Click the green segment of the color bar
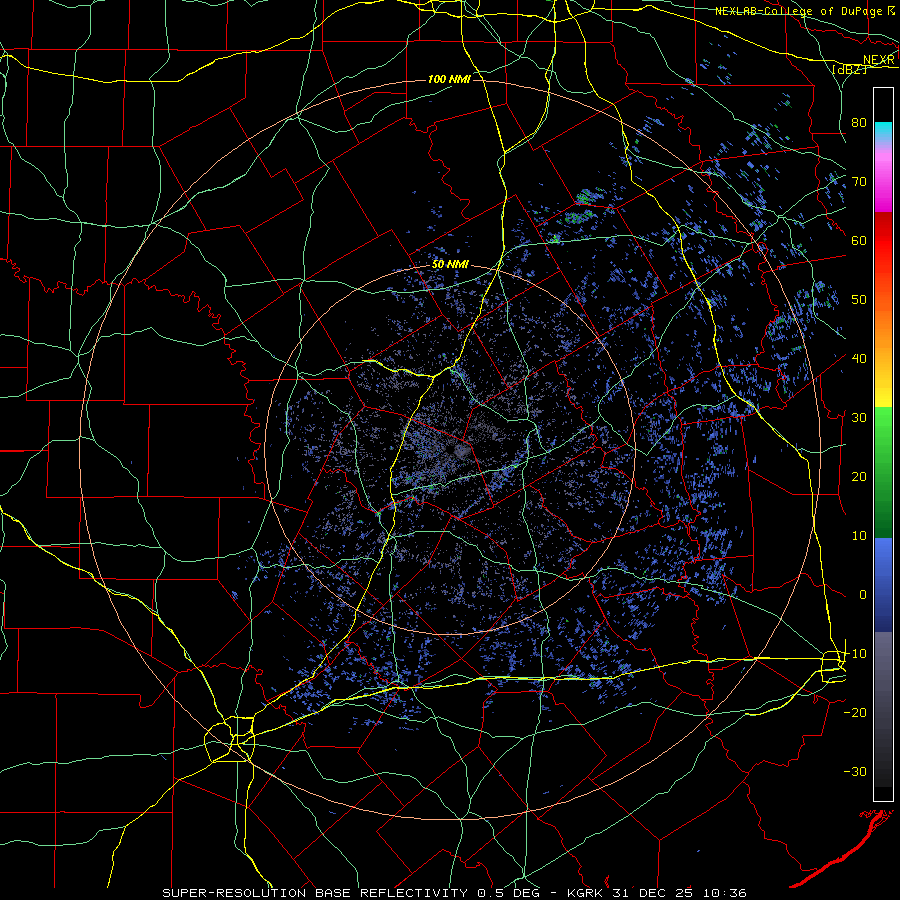This screenshot has height=900, width=900. click(x=883, y=471)
